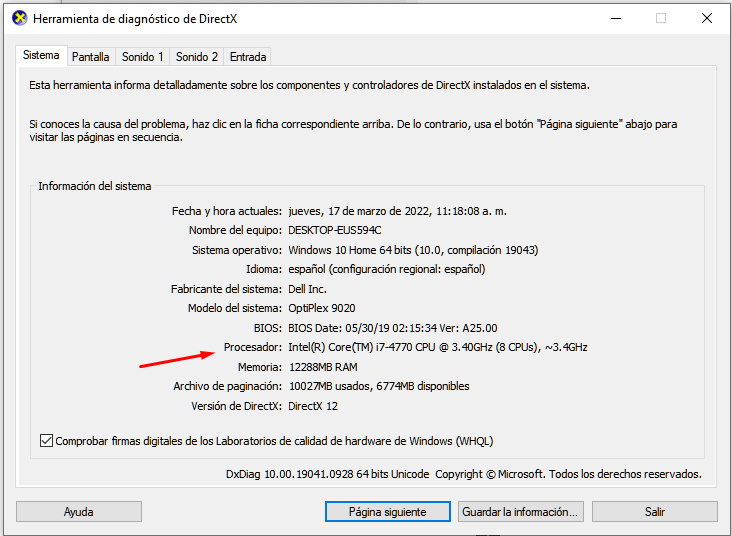Switch to the Sistema tab
The height and width of the screenshot is (536, 732).
pyautogui.click(x=41, y=56)
